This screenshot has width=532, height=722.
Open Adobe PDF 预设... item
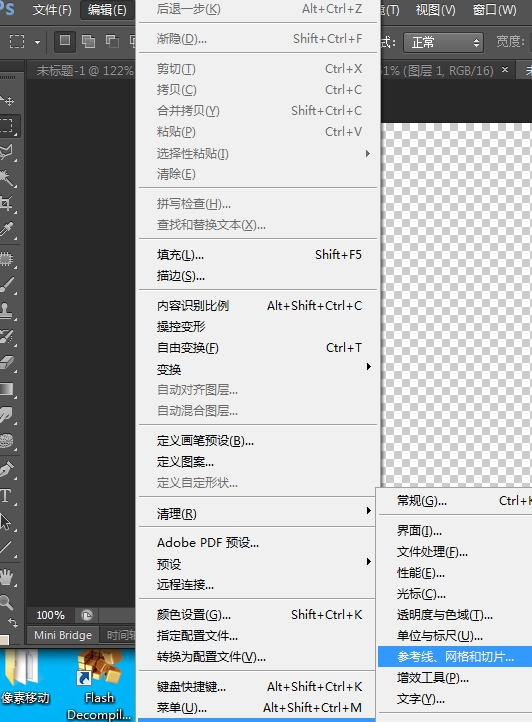(x=258, y=542)
